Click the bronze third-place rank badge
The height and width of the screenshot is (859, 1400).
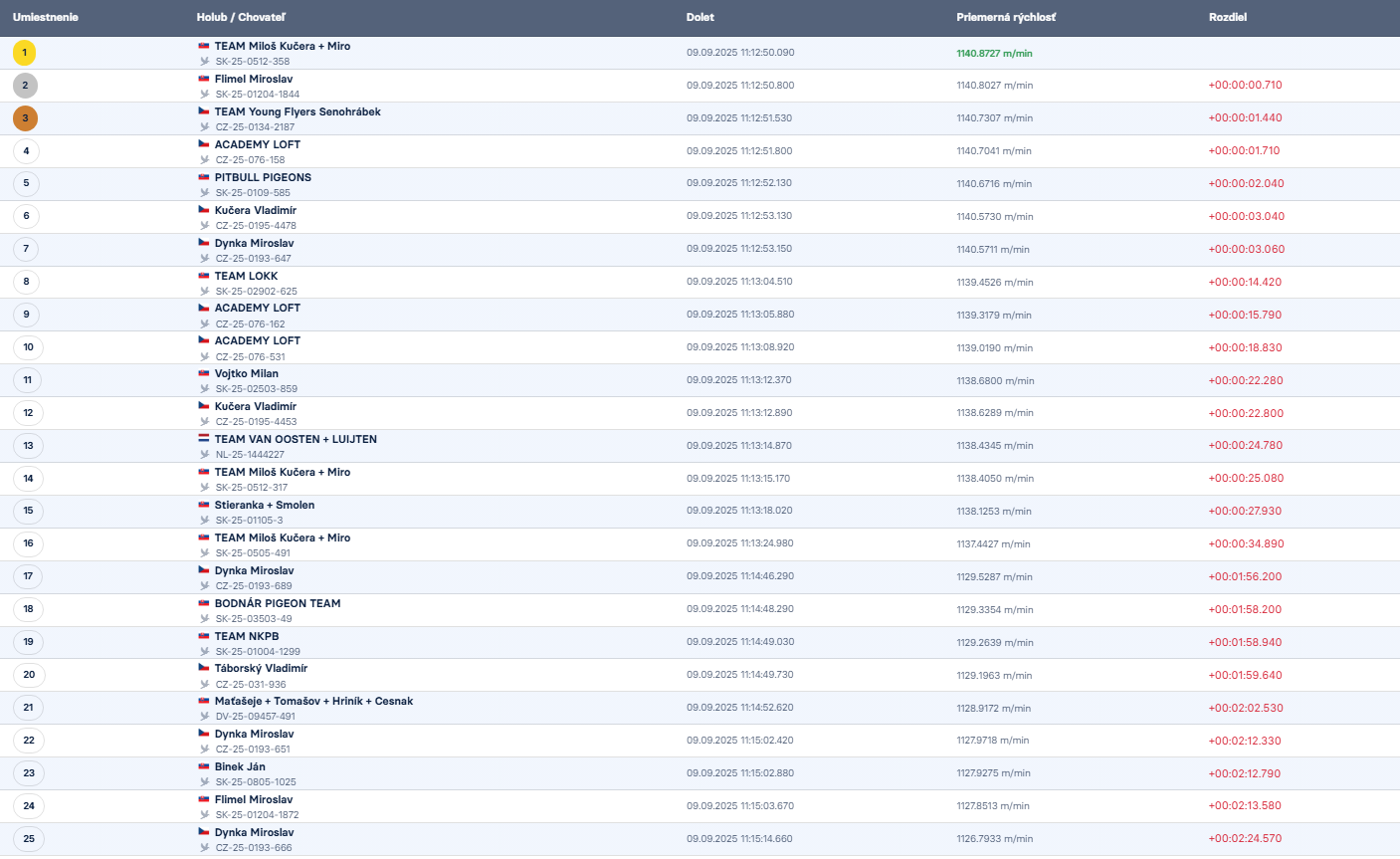coord(25,118)
